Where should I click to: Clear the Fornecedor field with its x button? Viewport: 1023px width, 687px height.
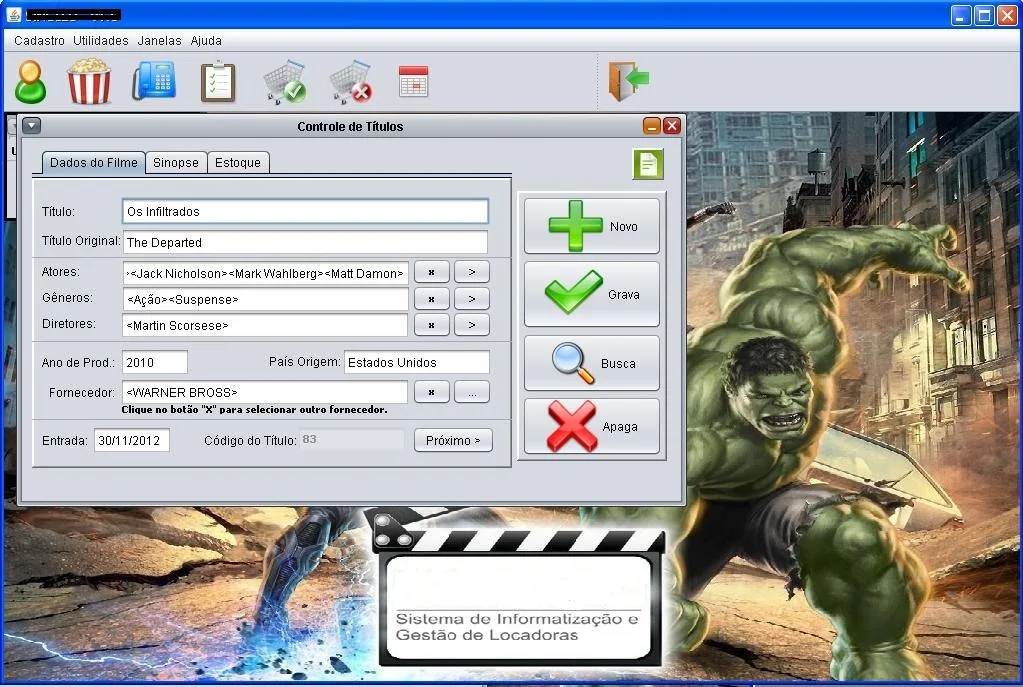(431, 392)
